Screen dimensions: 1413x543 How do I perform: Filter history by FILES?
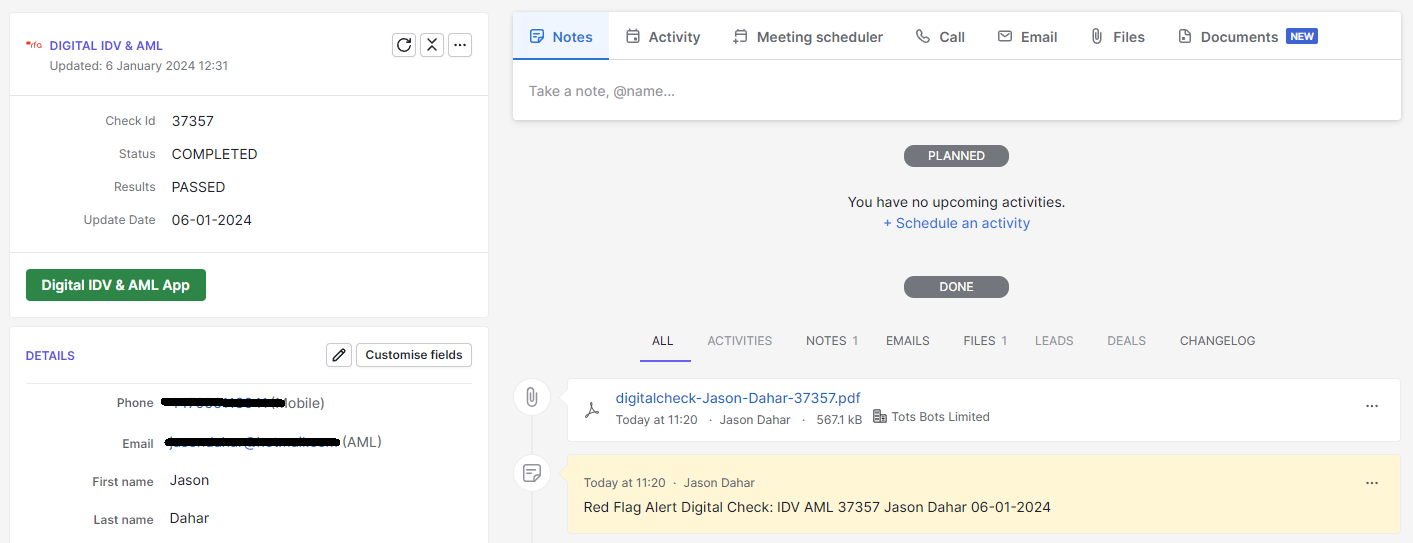(985, 341)
